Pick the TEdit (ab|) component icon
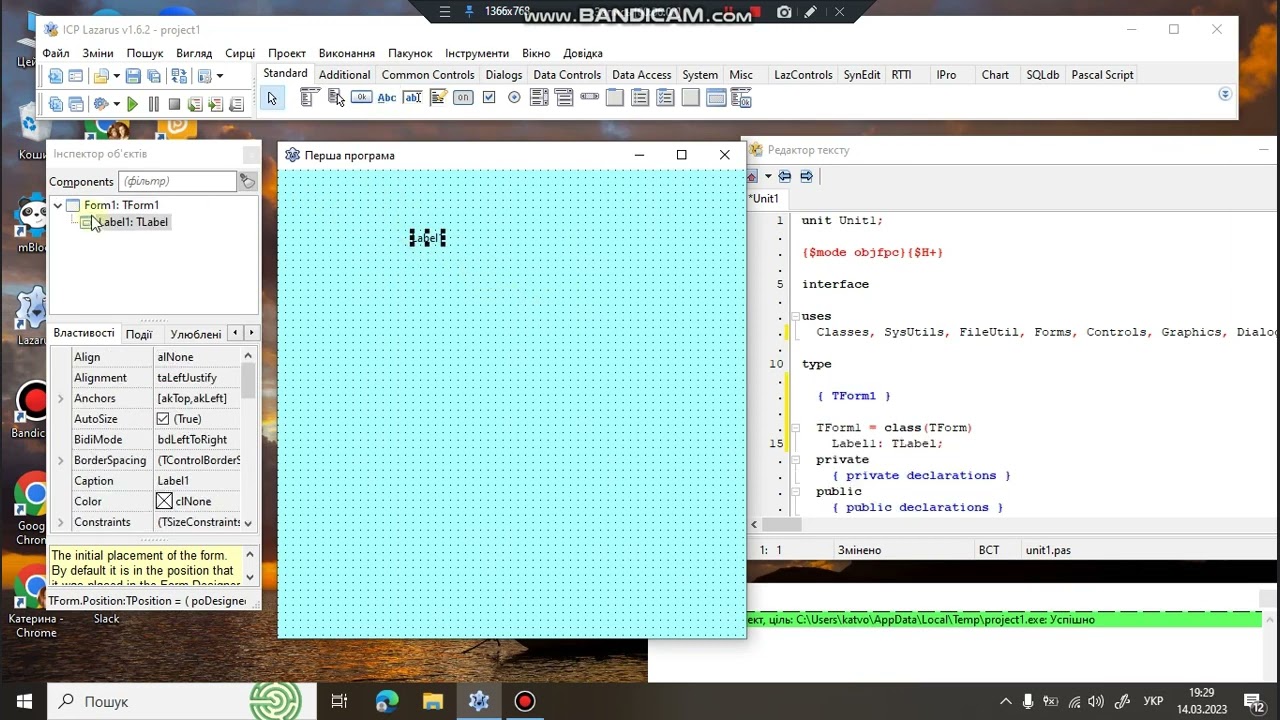 [412, 97]
